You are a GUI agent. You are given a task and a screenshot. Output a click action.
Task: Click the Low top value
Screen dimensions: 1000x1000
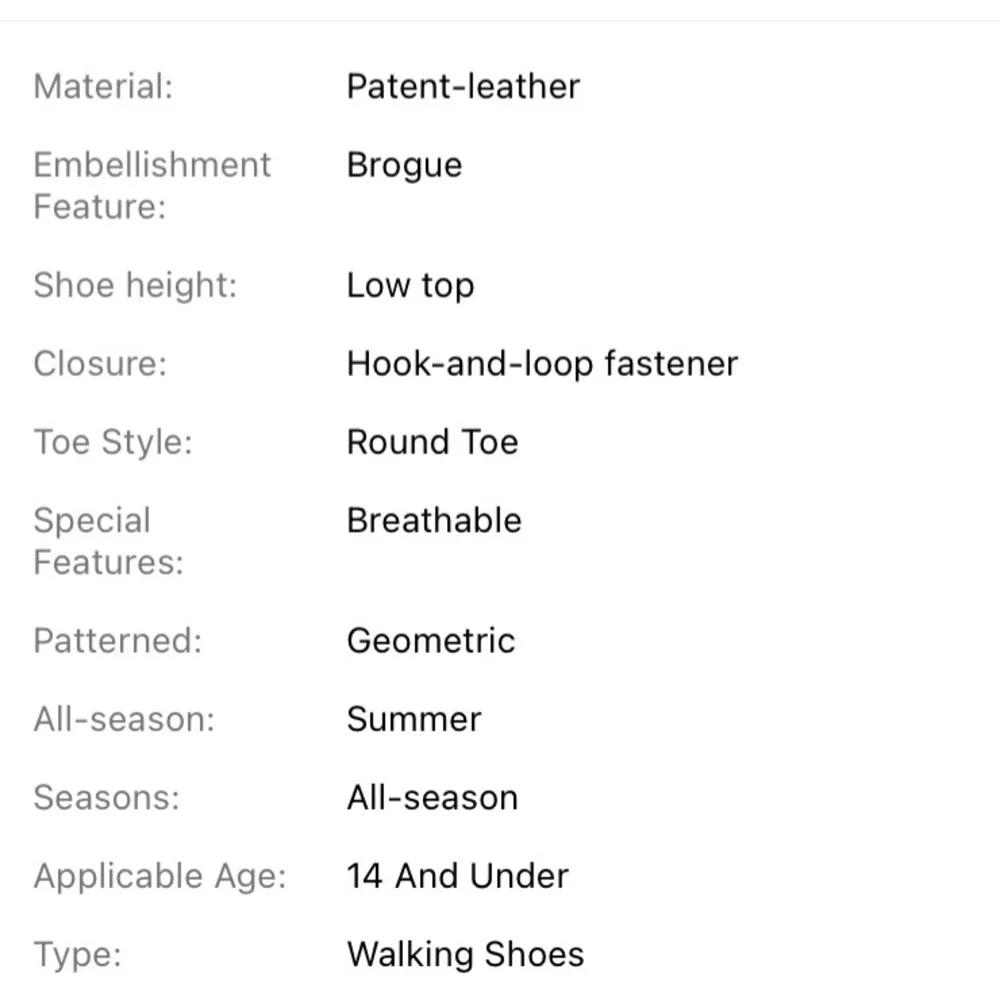click(x=411, y=285)
